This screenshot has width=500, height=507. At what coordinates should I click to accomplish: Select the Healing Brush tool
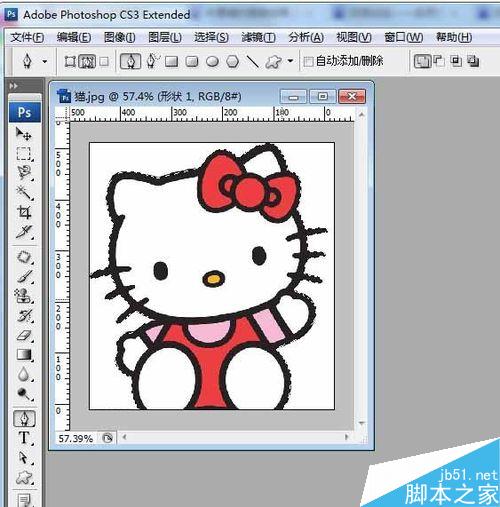click(24, 257)
